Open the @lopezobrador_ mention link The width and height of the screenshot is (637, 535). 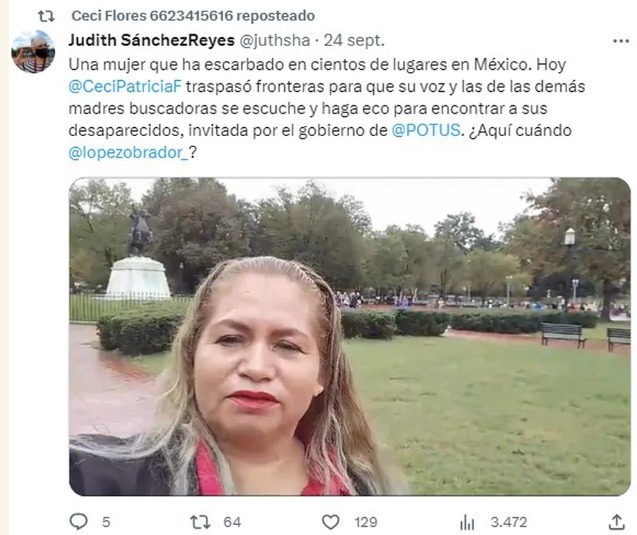(128, 153)
